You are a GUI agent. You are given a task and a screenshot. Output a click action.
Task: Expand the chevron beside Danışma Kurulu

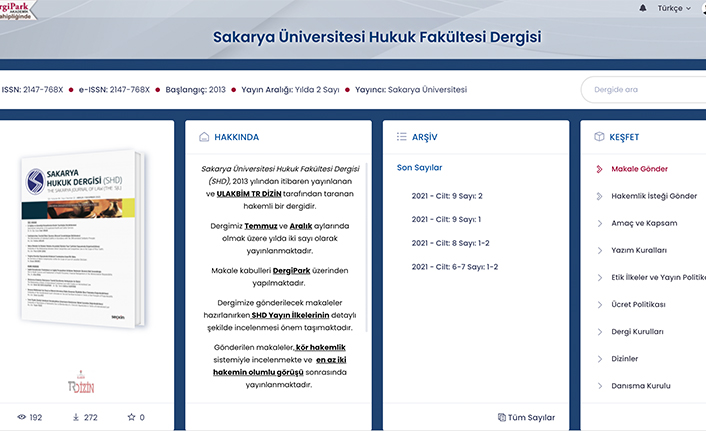[599, 386]
